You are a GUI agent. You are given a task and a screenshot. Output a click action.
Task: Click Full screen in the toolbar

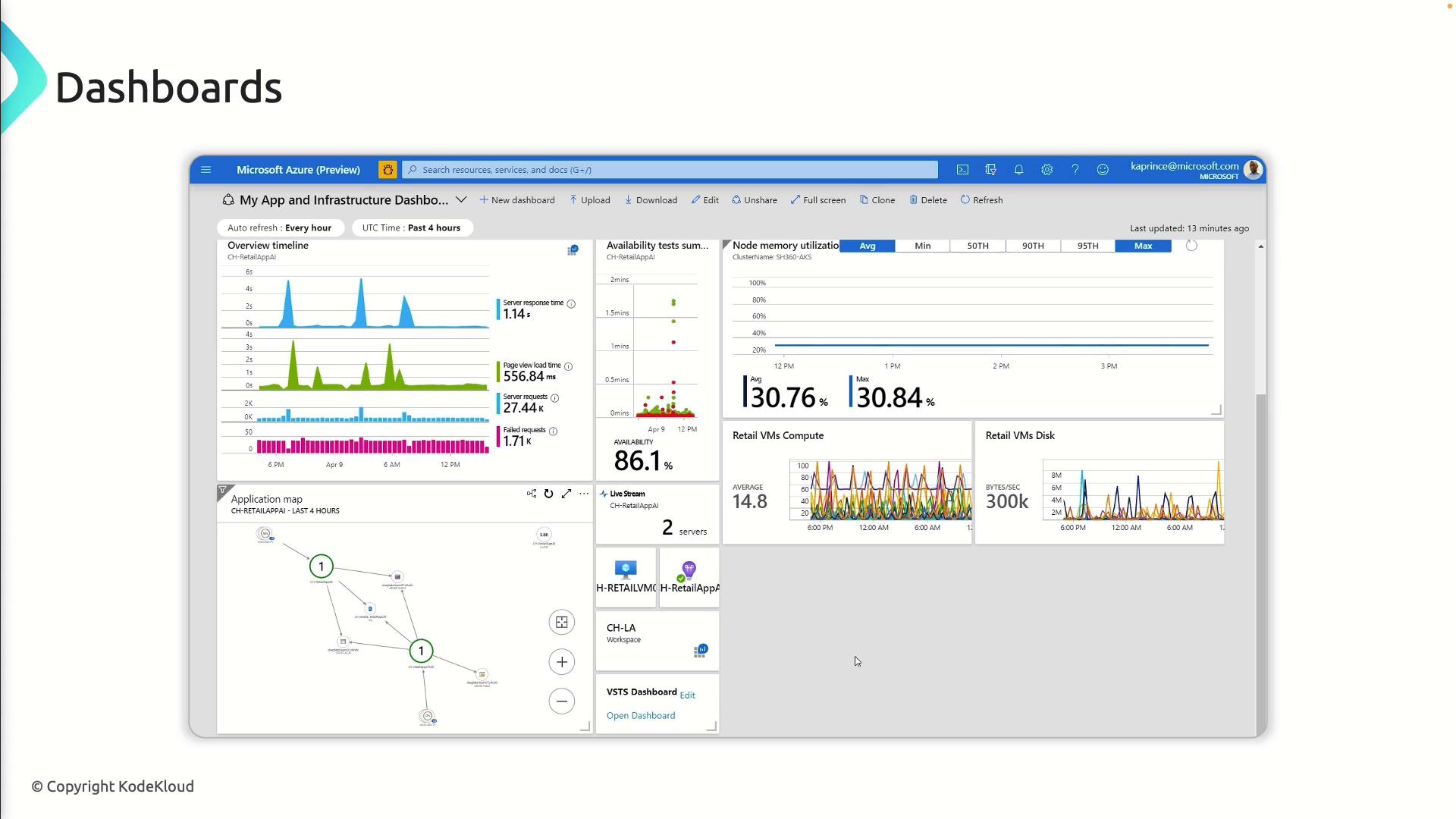click(x=818, y=200)
